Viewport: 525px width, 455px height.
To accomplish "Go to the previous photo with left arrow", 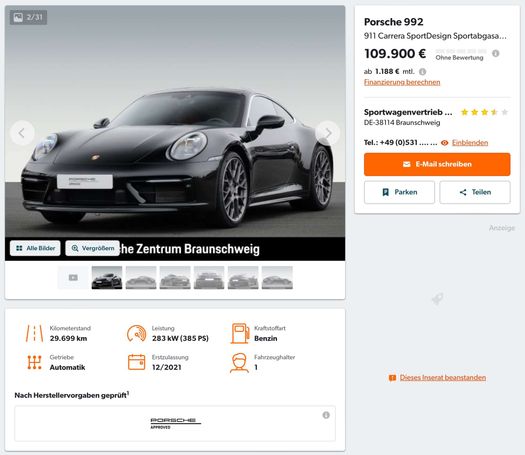I will pyautogui.click(x=22, y=133).
